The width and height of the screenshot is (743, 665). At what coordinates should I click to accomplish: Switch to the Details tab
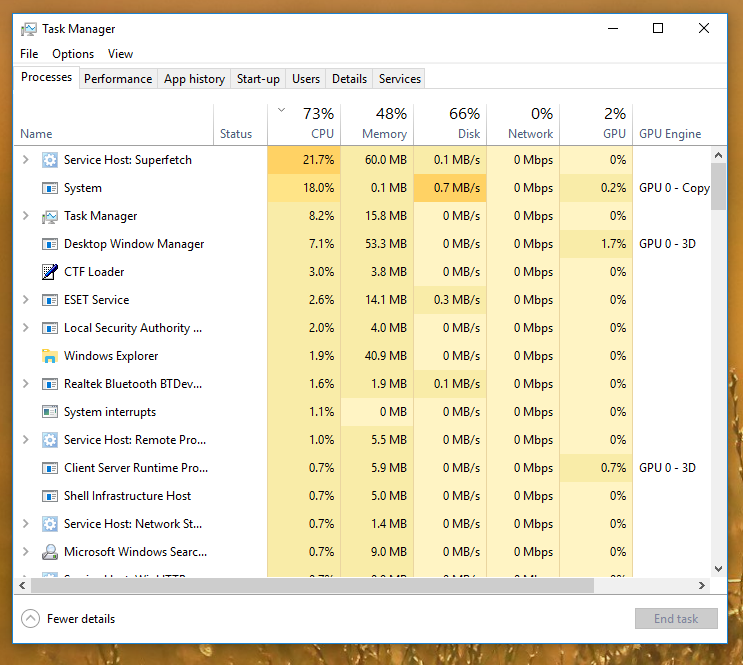pyautogui.click(x=349, y=79)
